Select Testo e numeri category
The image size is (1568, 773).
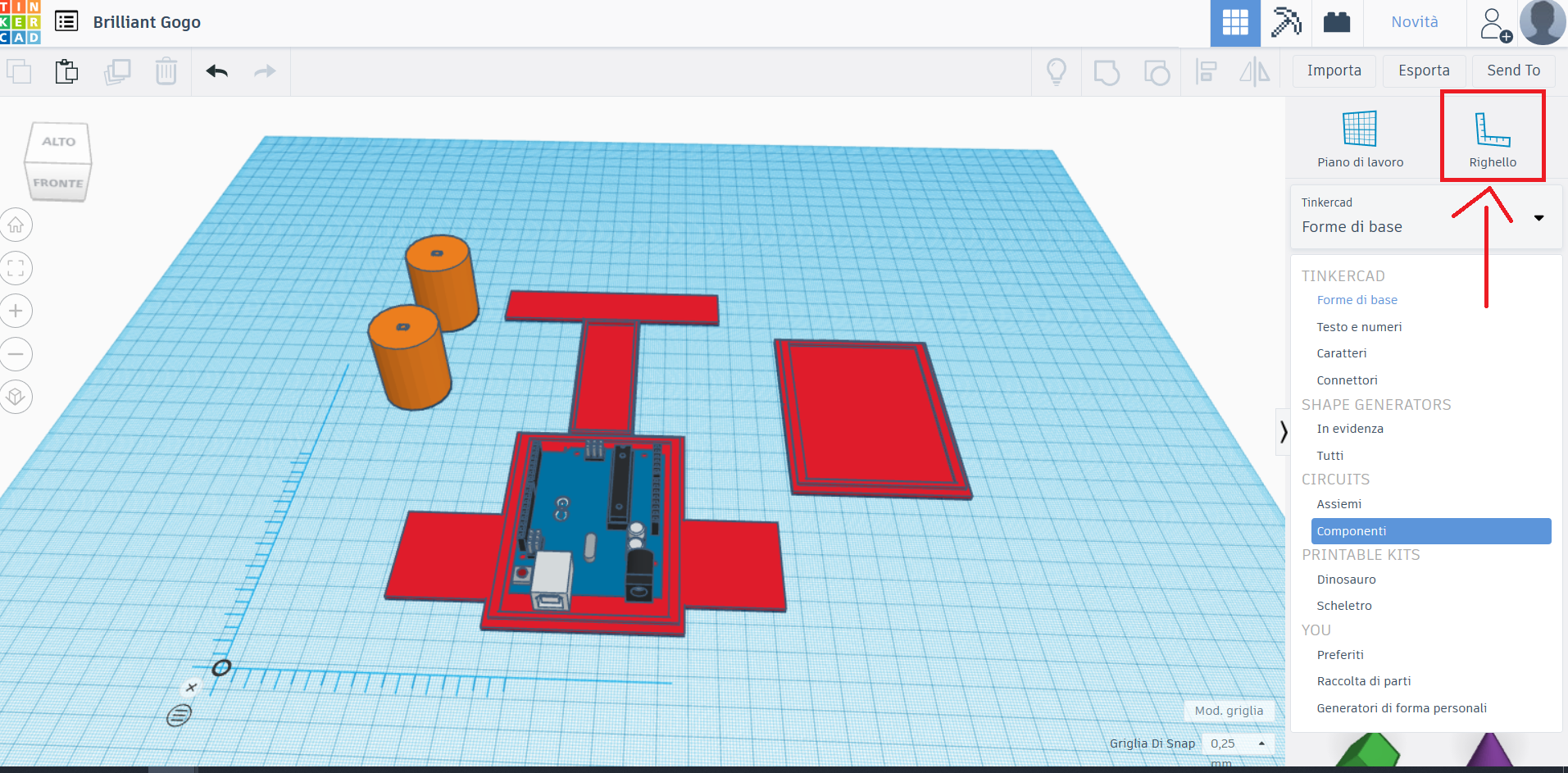pyautogui.click(x=1359, y=327)
